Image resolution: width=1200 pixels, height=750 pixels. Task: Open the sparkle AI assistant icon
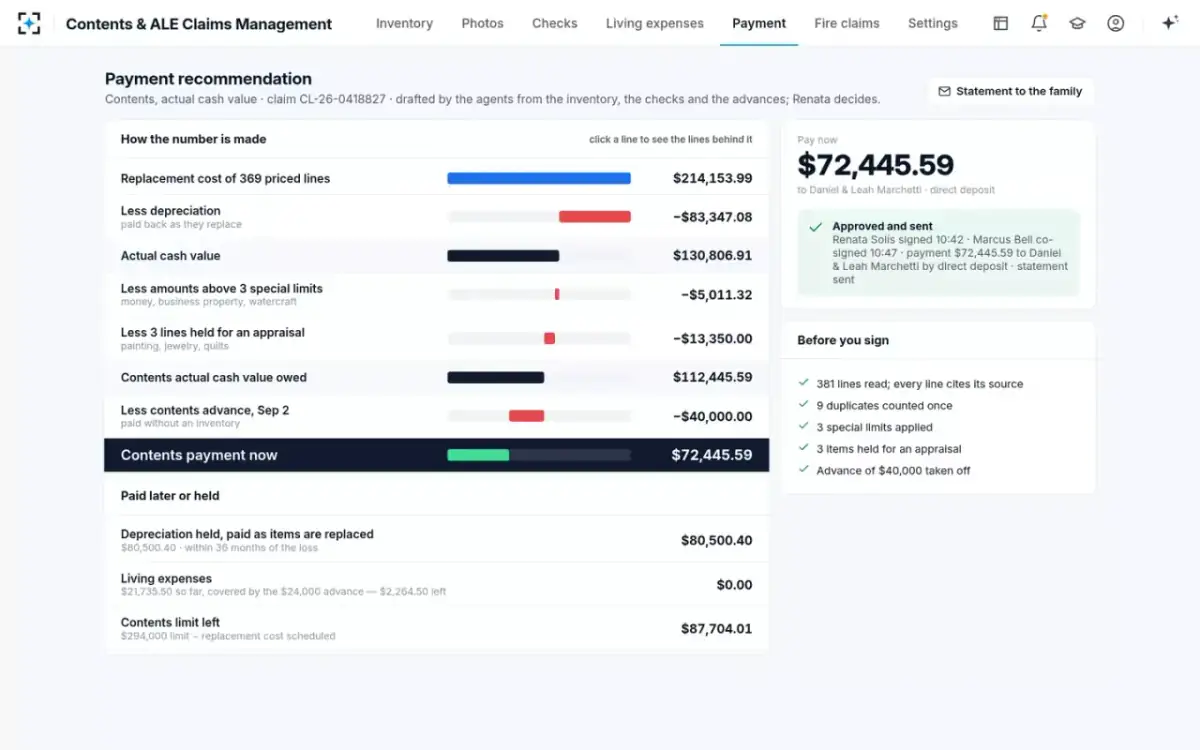[x=1169, y=23]
